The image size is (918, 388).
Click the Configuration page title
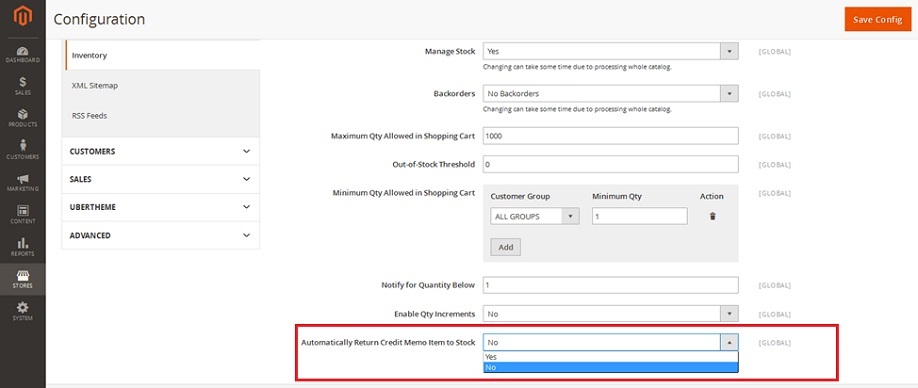[x=99, y=19]
